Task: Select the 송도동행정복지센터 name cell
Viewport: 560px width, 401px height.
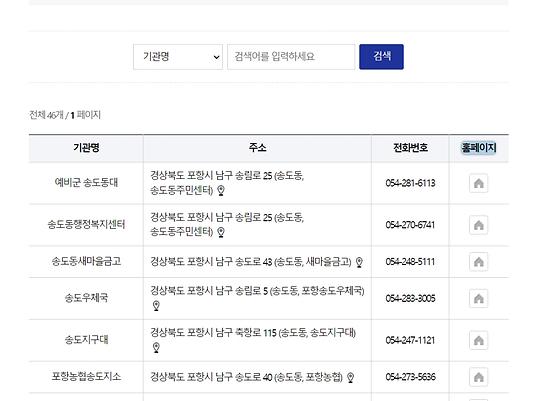Action: point(86,225)
